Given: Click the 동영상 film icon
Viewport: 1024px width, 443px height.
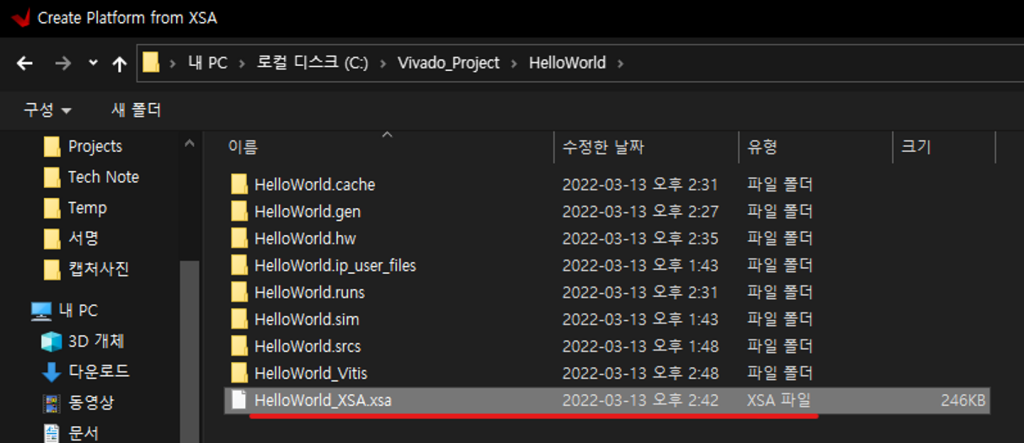Looking at the screenshot, I should tap(51, 403).
